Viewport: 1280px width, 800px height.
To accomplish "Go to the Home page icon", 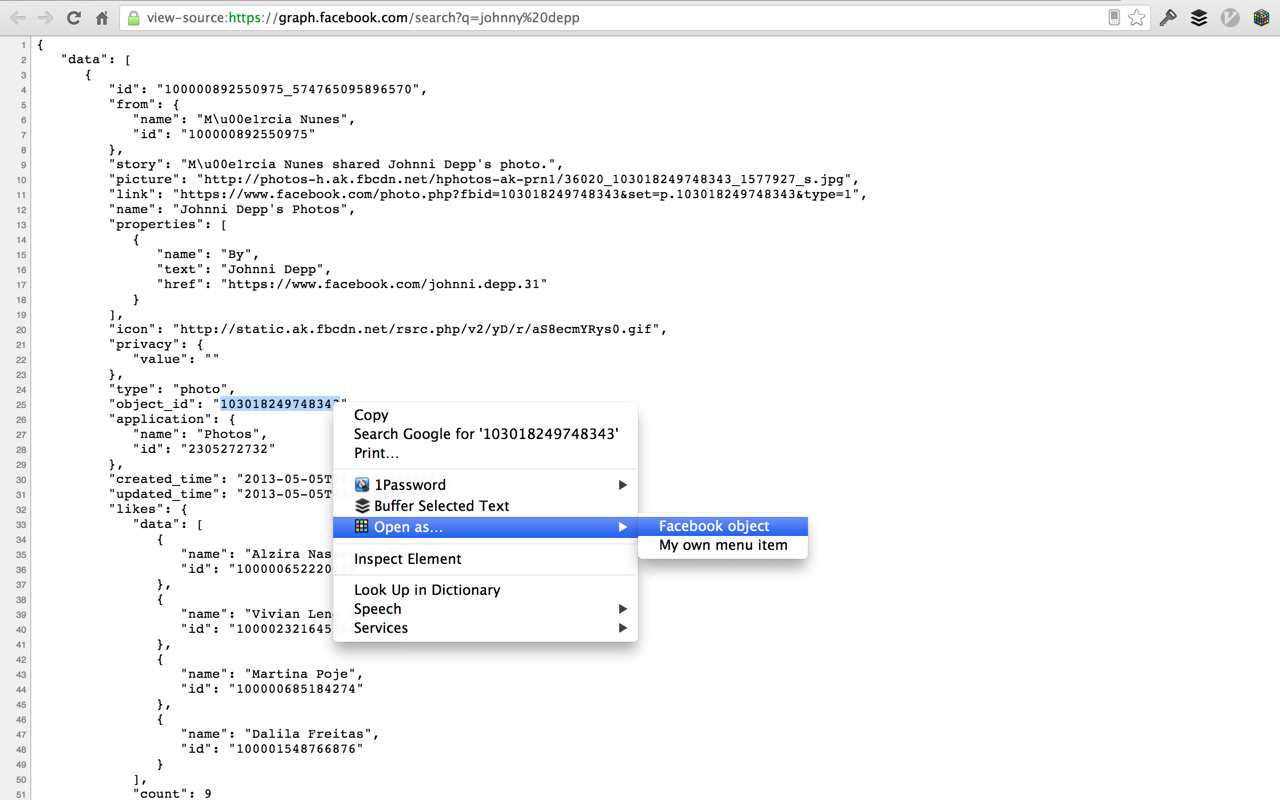I will [102, 18].
